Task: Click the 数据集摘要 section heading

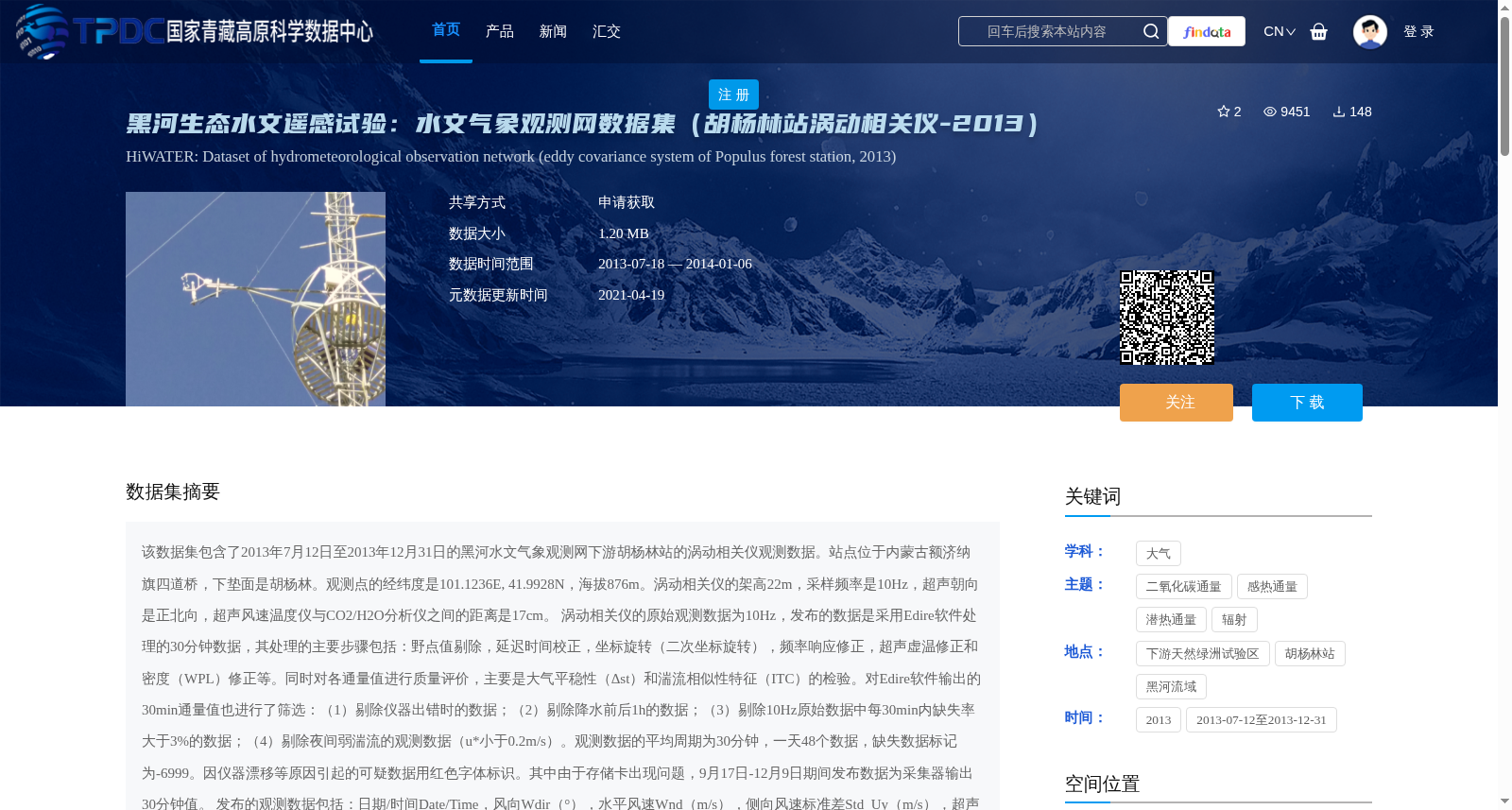Action: pyautogui.click(x=173, y=491)
